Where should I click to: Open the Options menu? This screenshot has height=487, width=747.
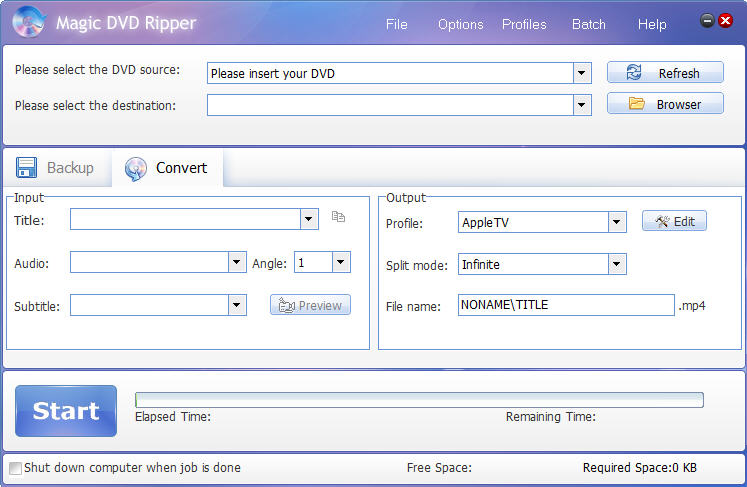coord(461,24)
